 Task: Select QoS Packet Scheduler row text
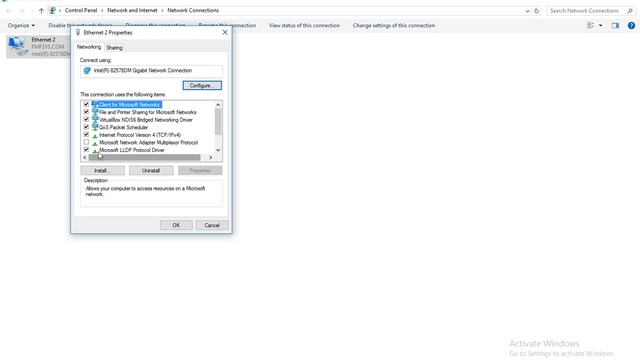tap(124, 127)
